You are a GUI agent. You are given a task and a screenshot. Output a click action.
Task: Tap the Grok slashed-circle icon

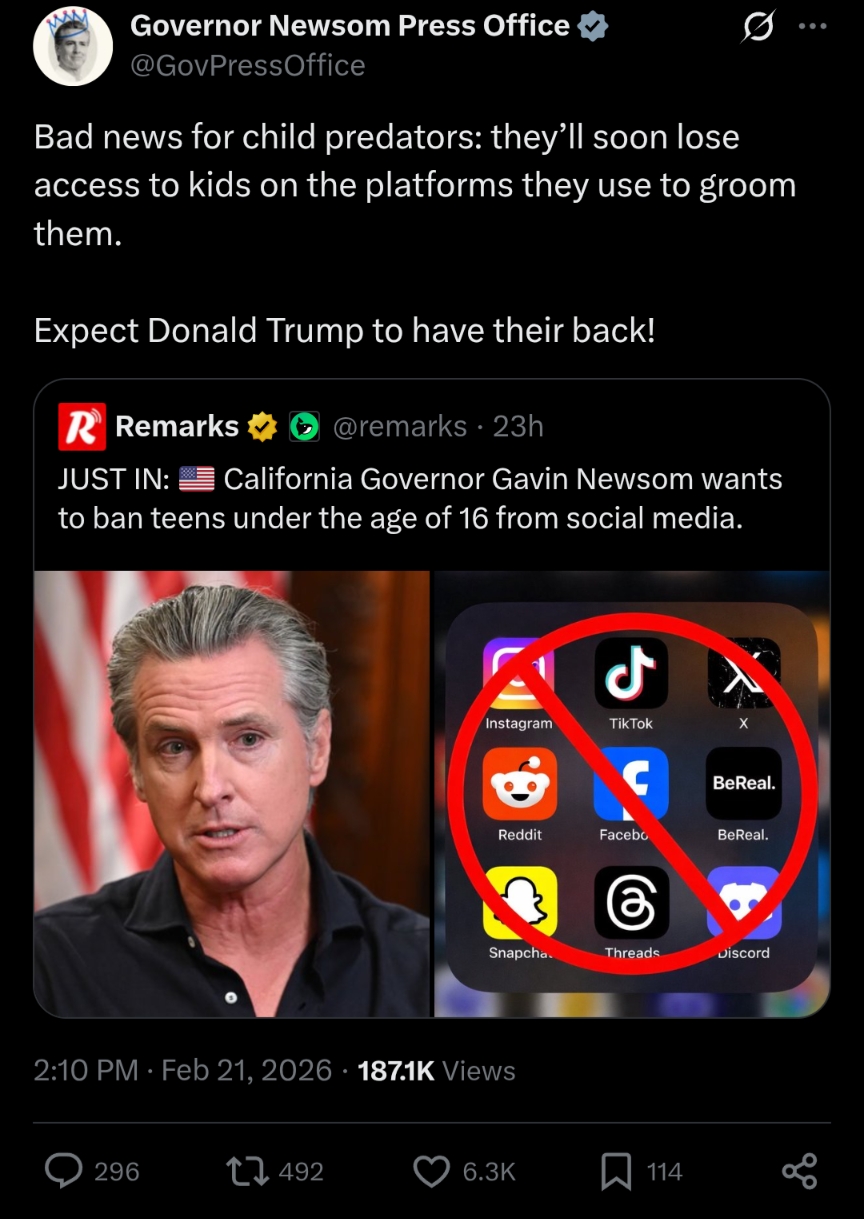tap(756, 29)
